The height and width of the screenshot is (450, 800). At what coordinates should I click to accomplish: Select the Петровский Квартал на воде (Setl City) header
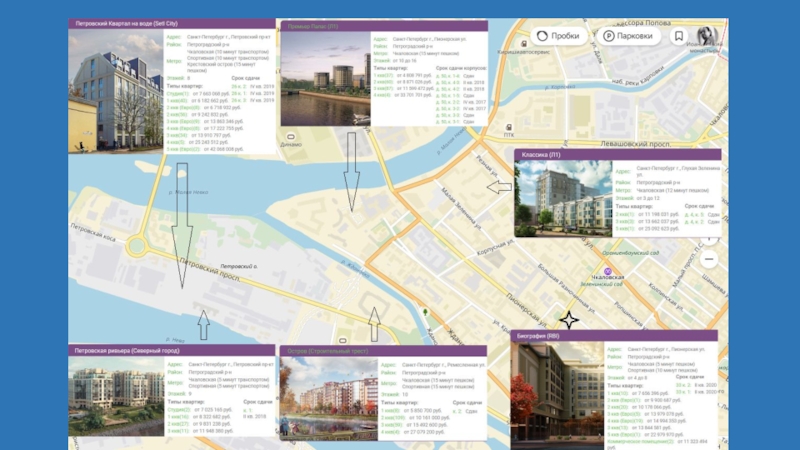(172, 23)
